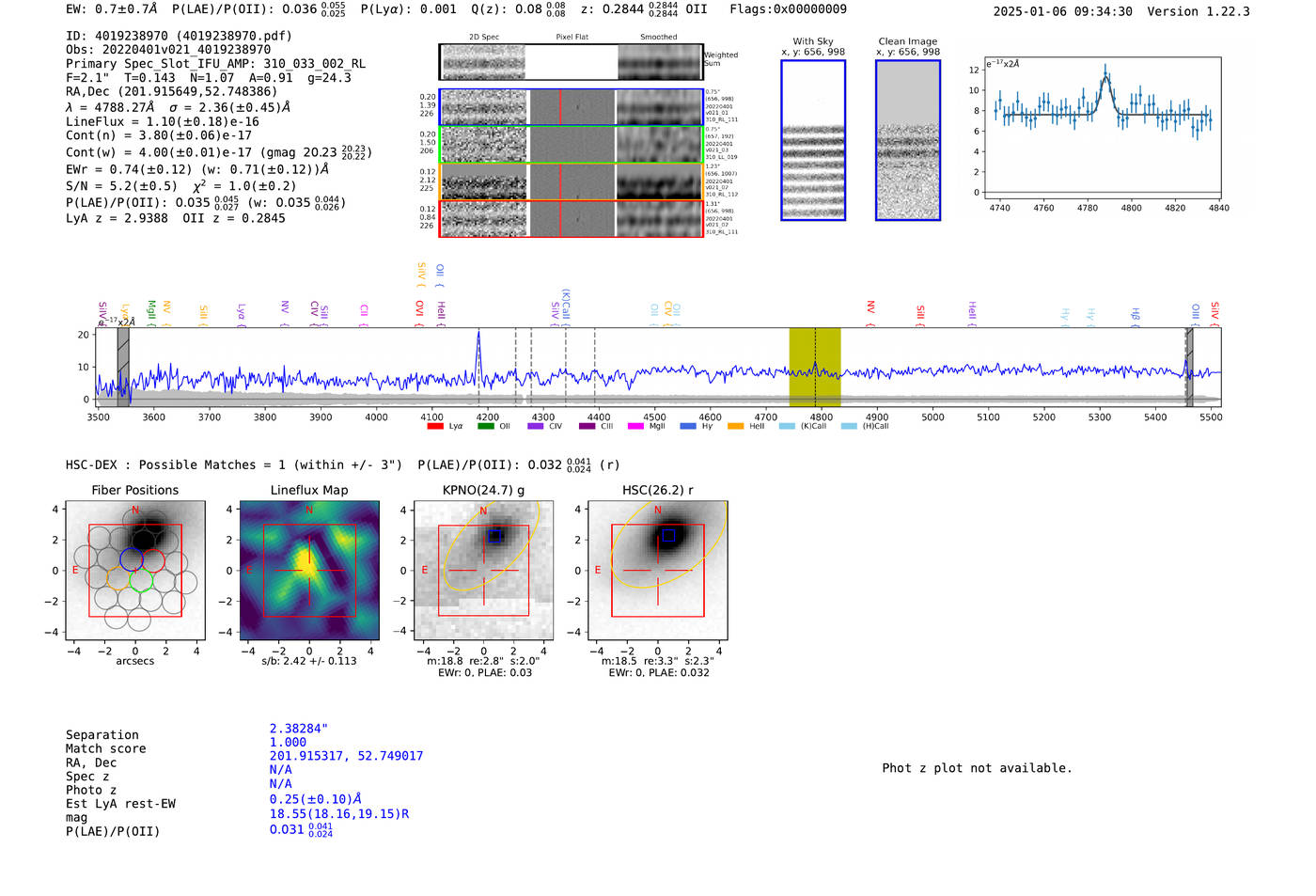
Task: Click the Est LyA rest-EW value 0.25(±0.10)Å
Action: click(316, 799)
